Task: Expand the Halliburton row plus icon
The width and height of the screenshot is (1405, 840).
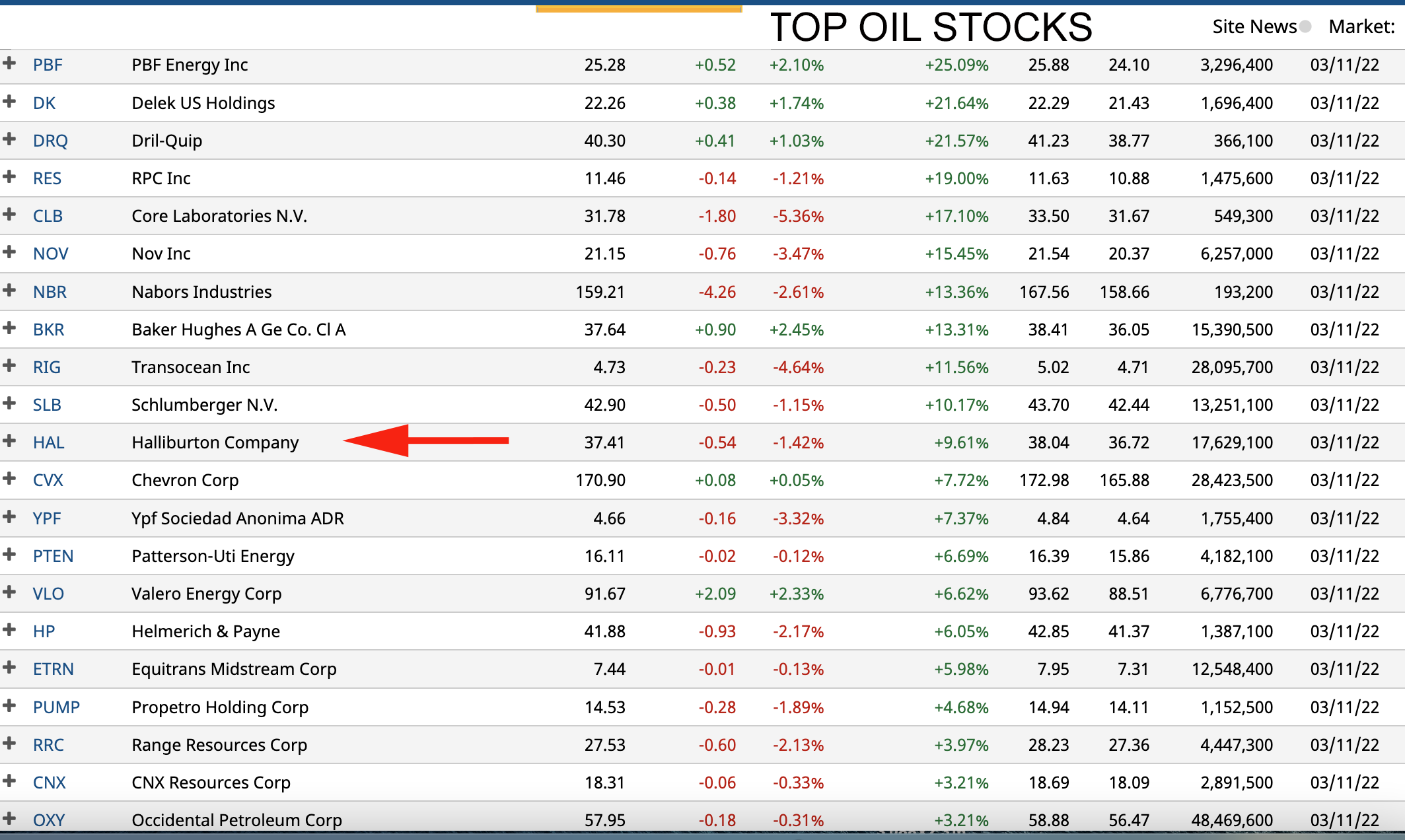Action: 9,440
